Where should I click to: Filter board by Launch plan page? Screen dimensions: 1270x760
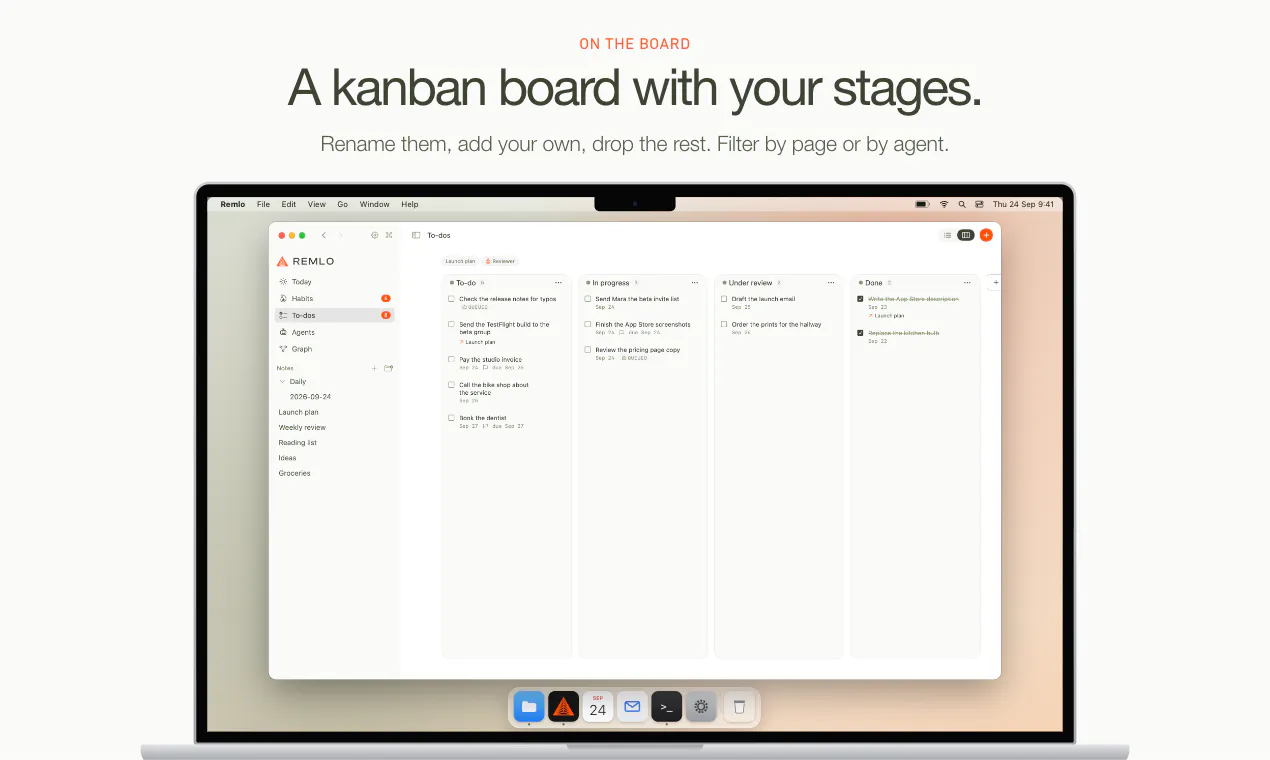460,261
